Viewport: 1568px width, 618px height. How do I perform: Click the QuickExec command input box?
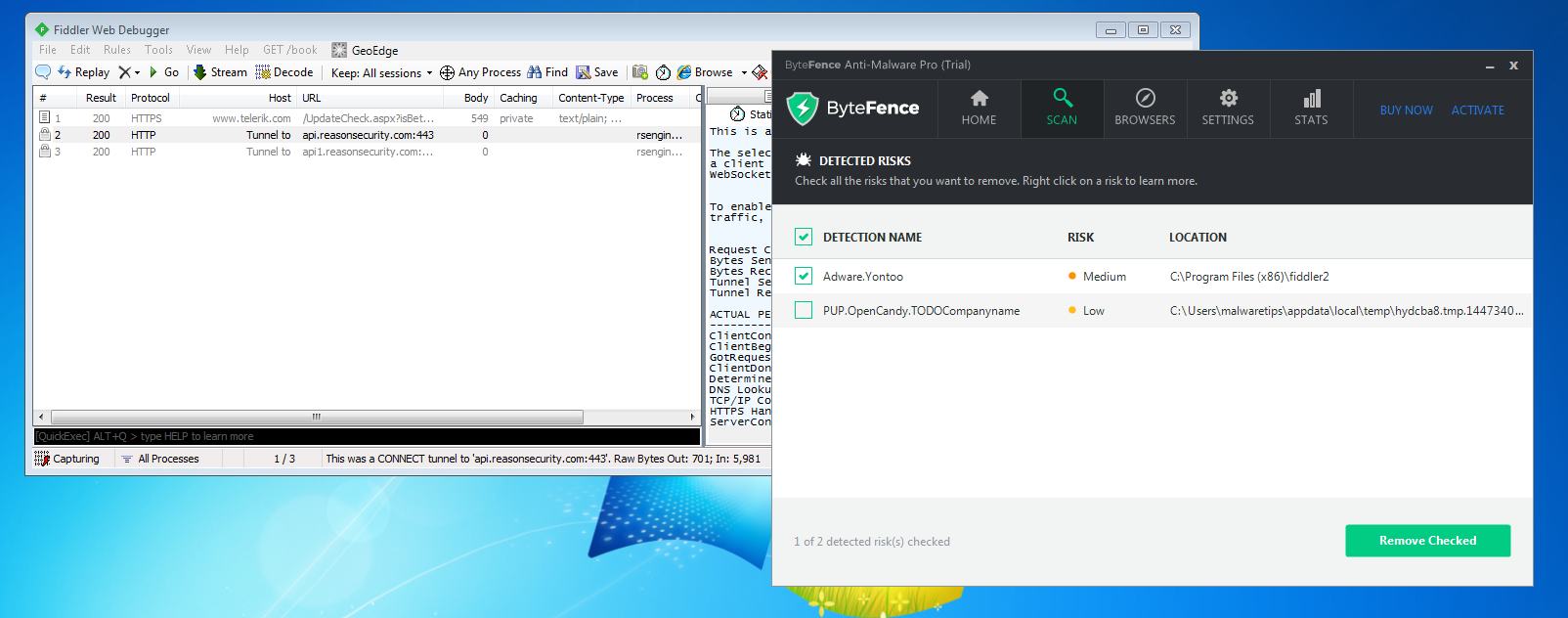(367, 436)
